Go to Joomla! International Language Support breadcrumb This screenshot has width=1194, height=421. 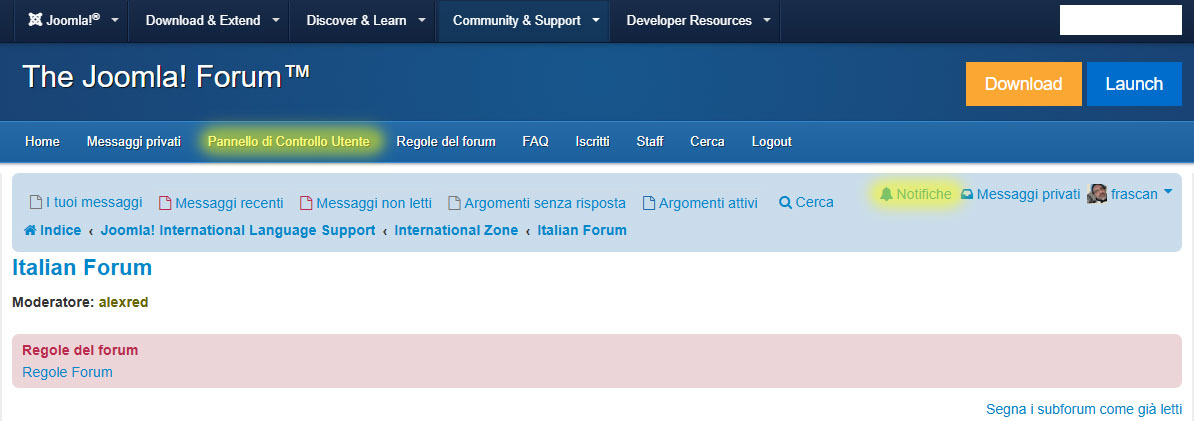[x=238, y=230]
